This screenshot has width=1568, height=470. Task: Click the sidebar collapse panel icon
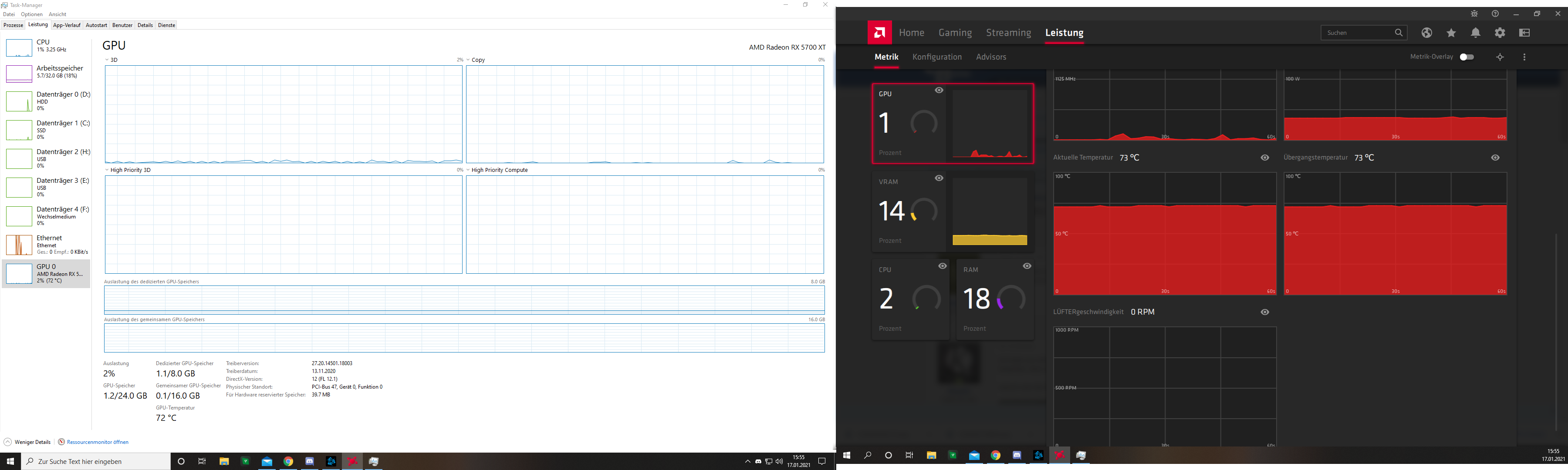[1524, 33]
